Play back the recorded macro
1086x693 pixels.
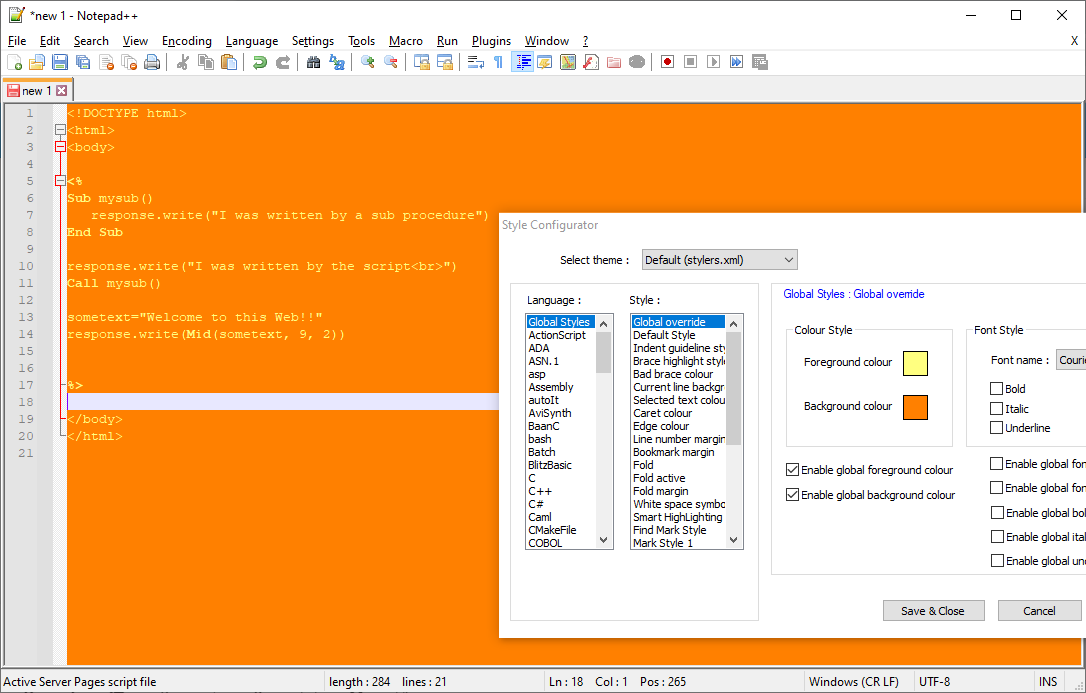coord(713,62)
